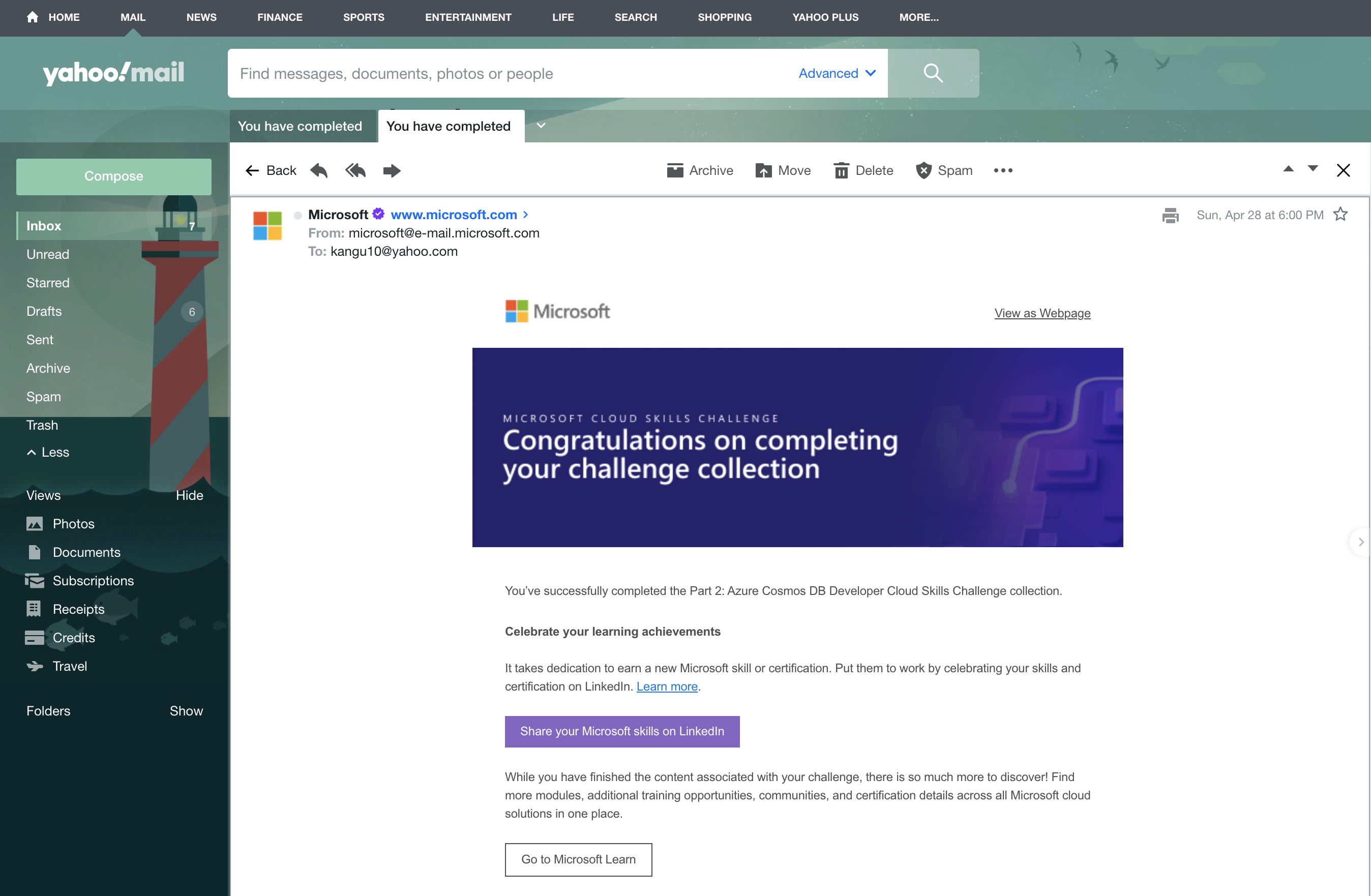This screenshot has height=896, width=1371.
Task: Hide the Views section
Action: [189, 495]
